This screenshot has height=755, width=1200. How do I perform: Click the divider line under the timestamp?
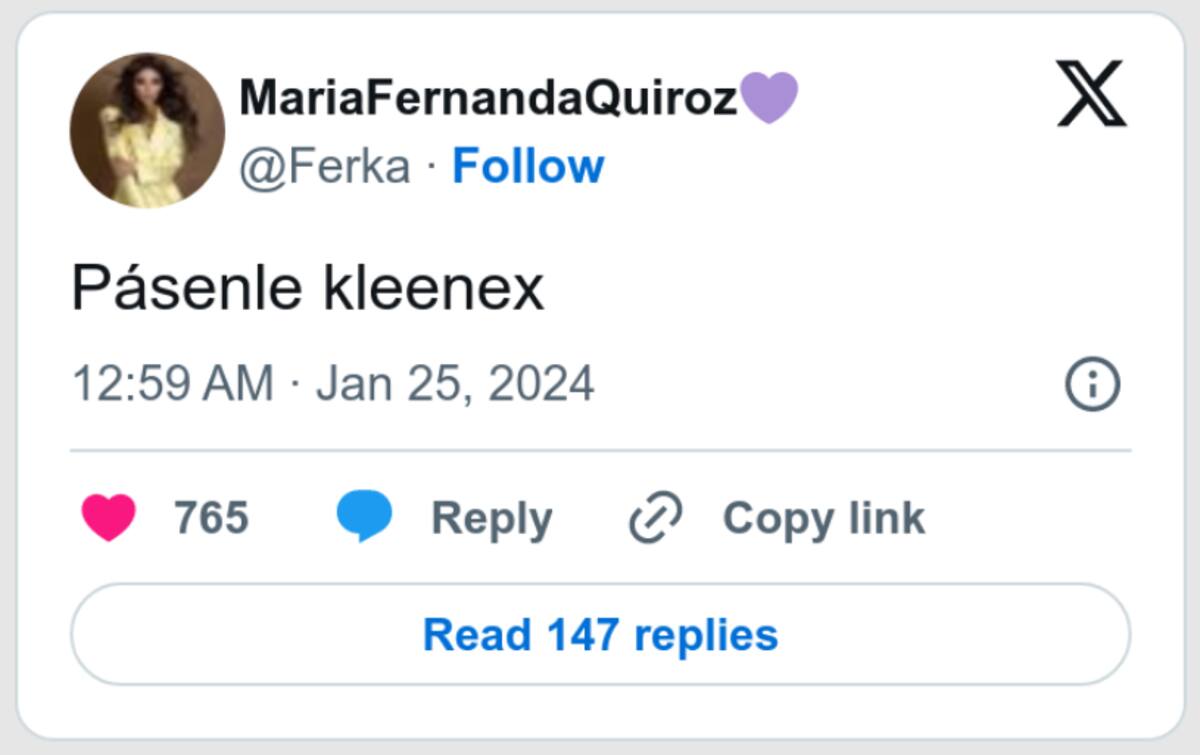[x=600, y=450]
